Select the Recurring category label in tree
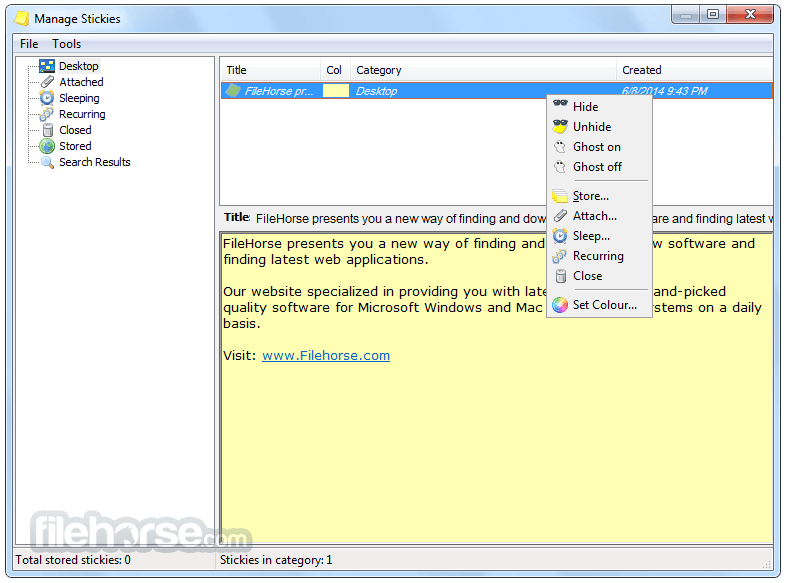This screenshot has width=786, height=583. coord(82,114)
